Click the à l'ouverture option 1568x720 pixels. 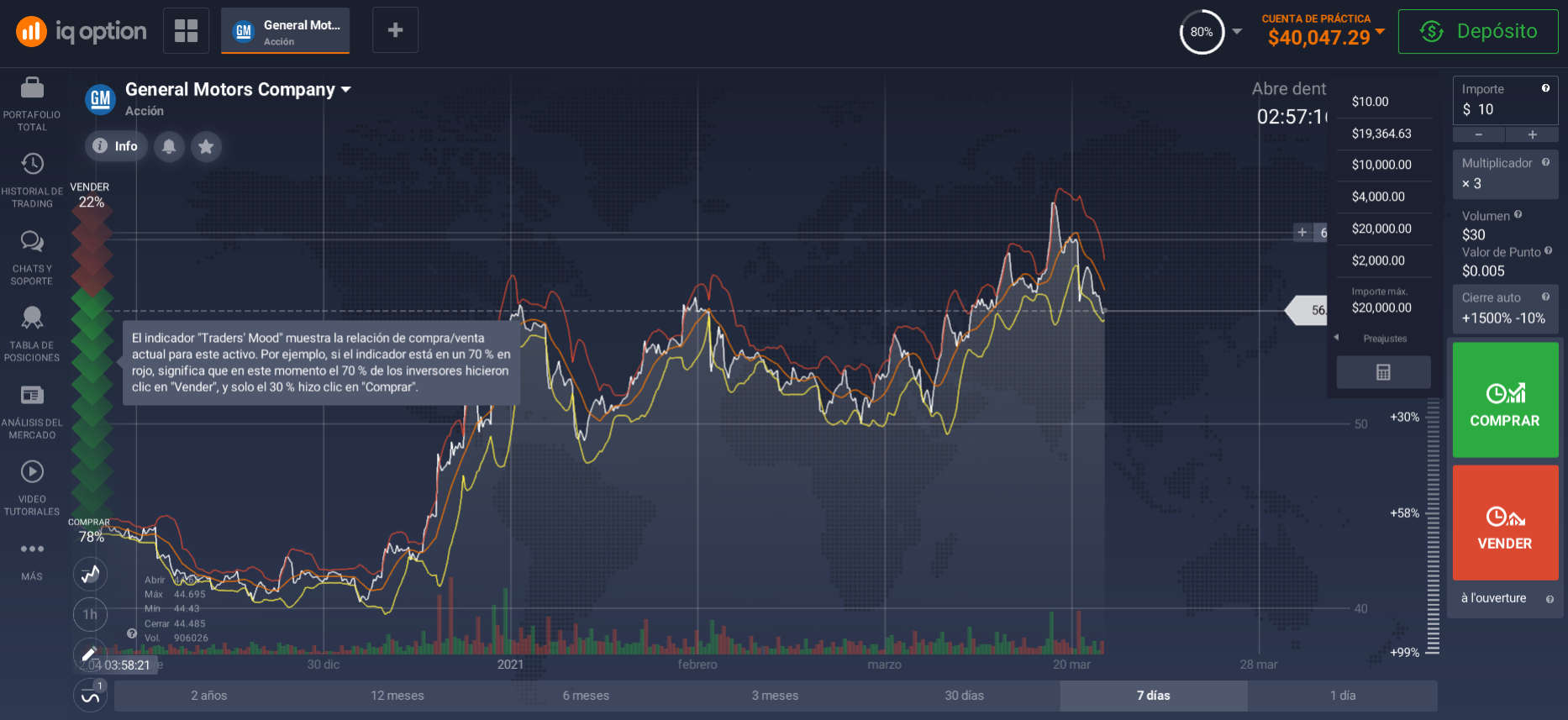point(1493,598)
